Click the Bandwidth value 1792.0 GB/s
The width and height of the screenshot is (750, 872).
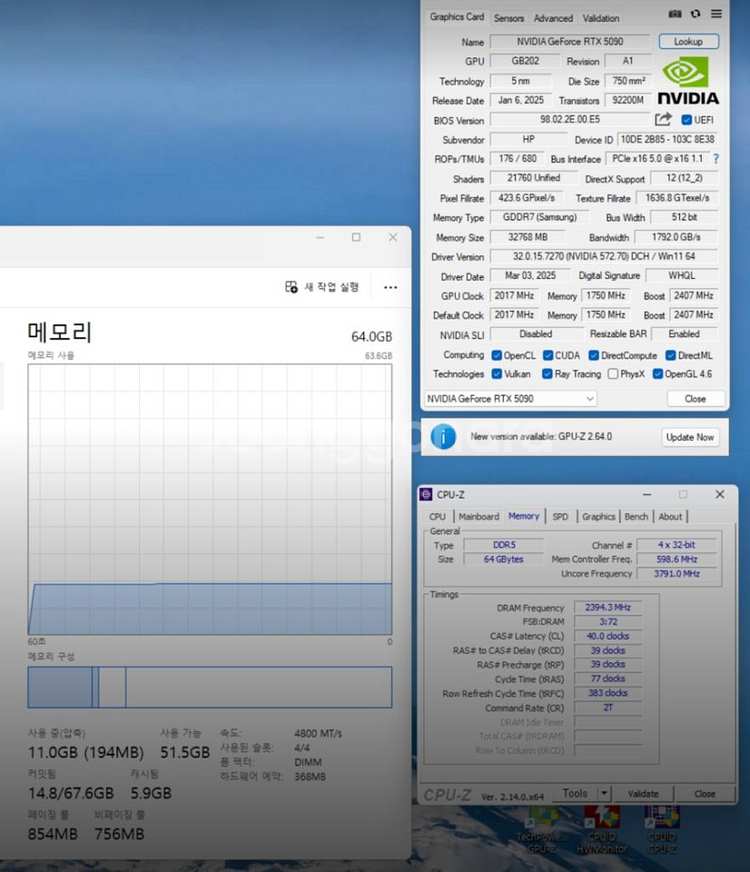[676, 237]
